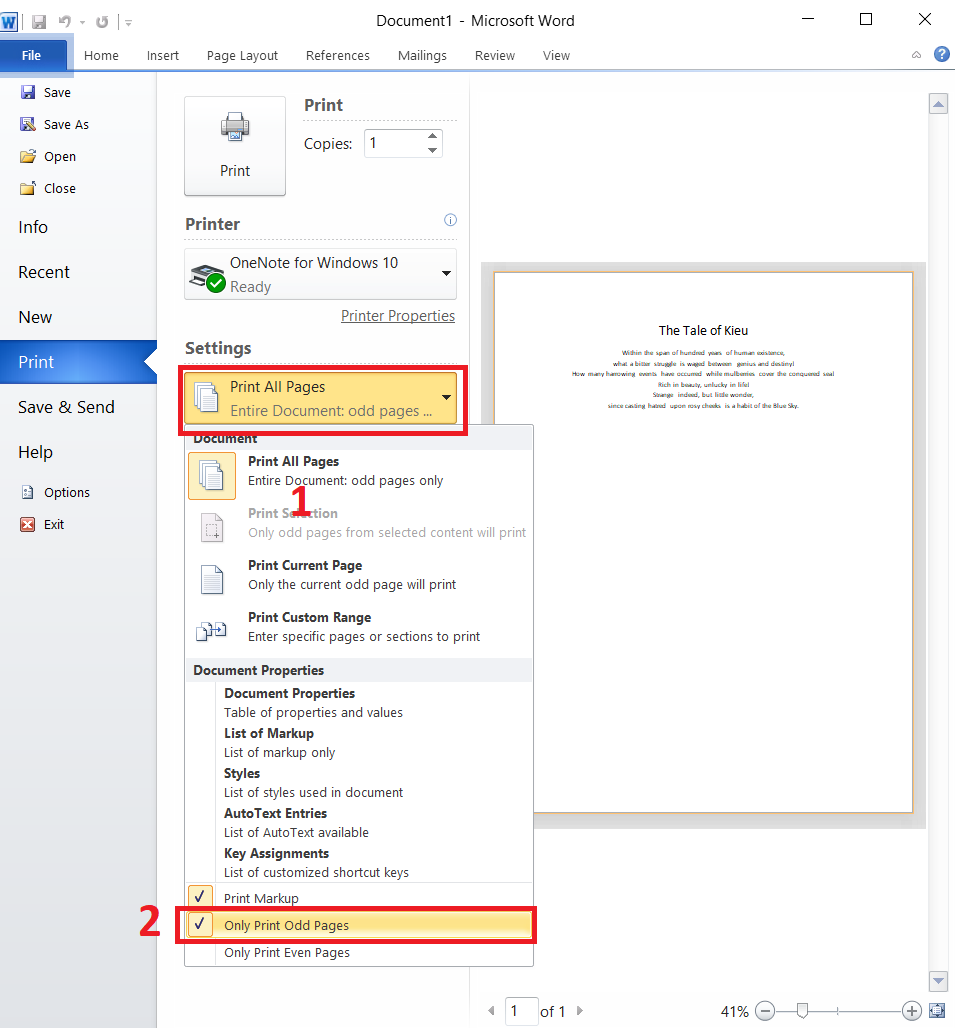956x1028 pixels.
Task: Open the Page Layout ribbon tab
Action: [x=242, y=55]
